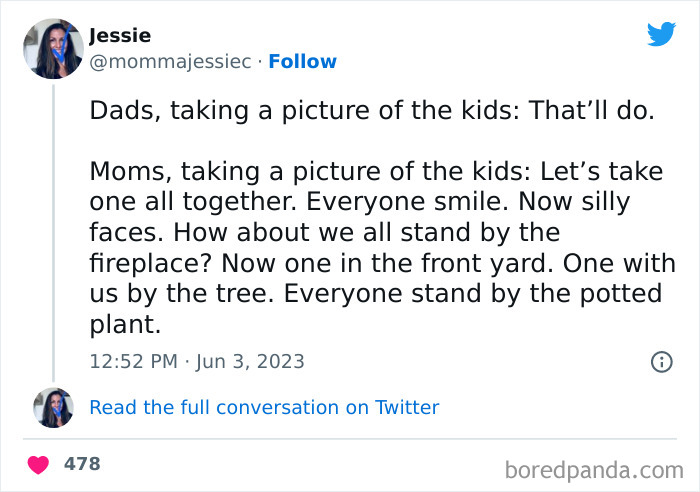Click the 478 likes count
The image size is (700, 492).
[82, 464]
